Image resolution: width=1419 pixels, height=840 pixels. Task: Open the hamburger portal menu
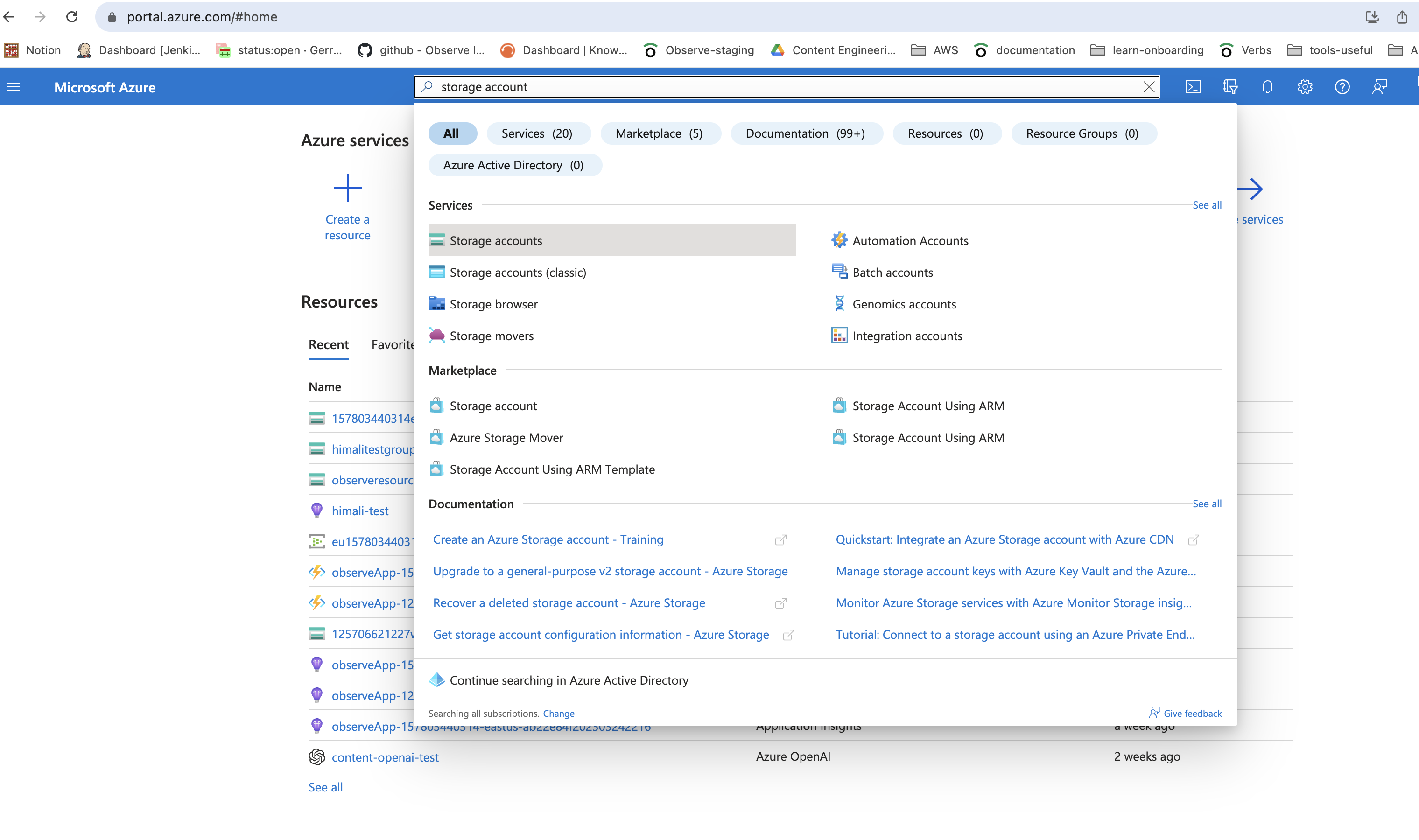point(13,87)
